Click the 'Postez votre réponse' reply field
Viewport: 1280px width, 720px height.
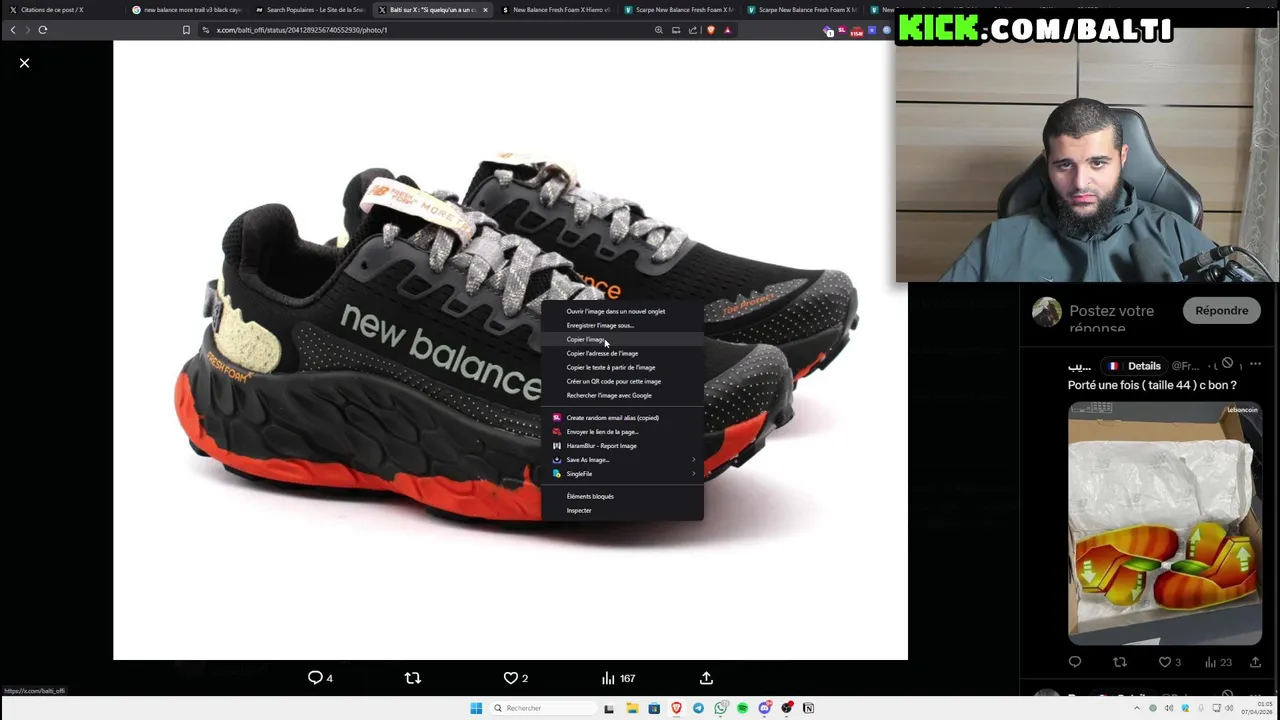(x=1112, y=318)
